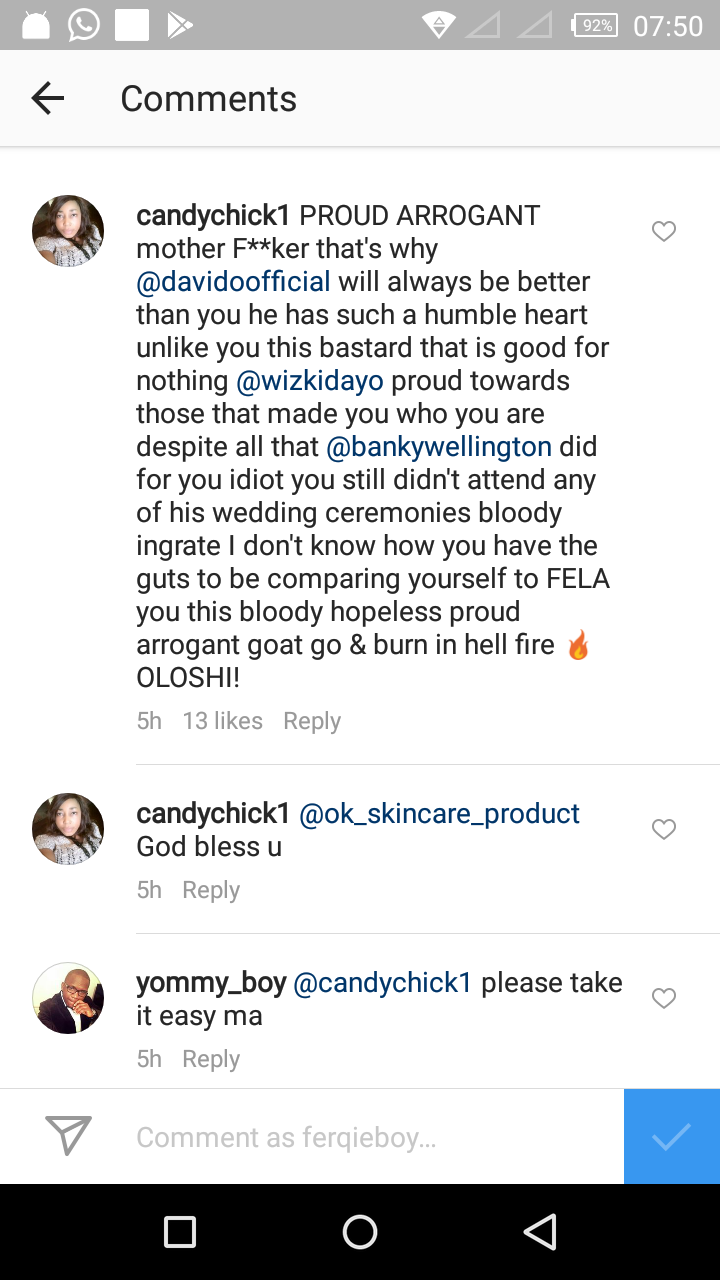The width and height of the screenshot is (720, 1280).
Task: Open the @davidoofficial mention link
Action: (233, 282)
